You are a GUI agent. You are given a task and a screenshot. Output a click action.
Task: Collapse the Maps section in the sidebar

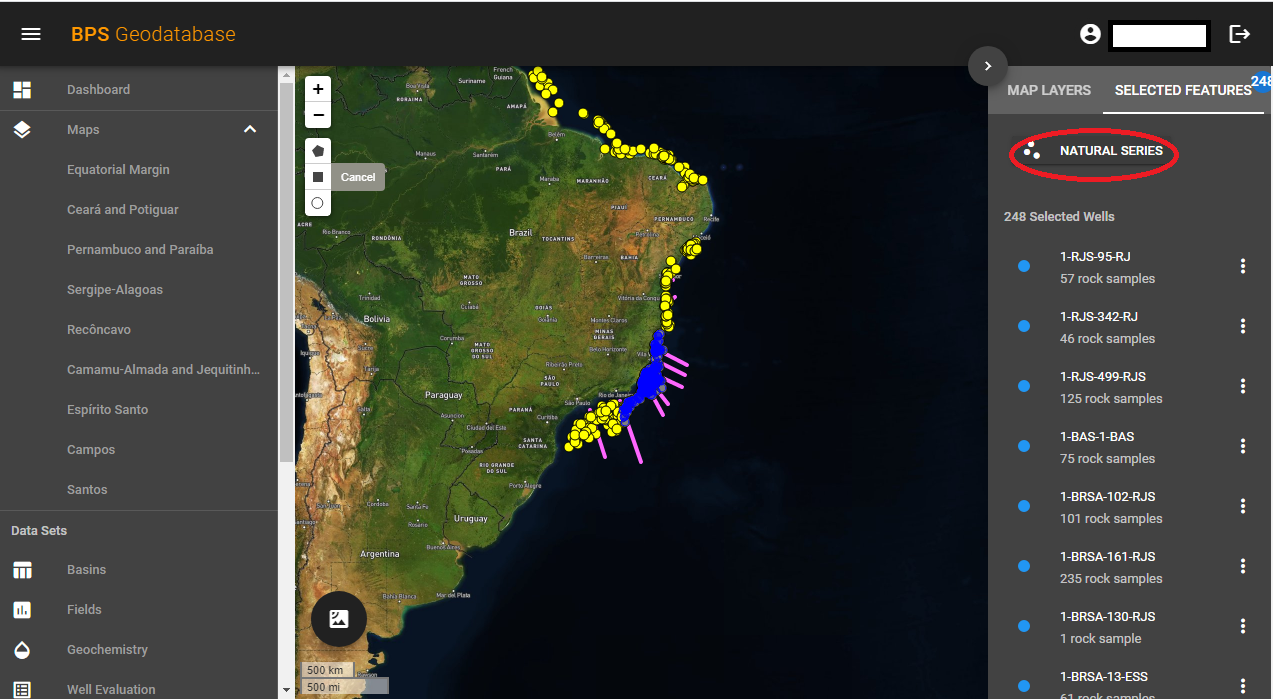click(249, 129)
